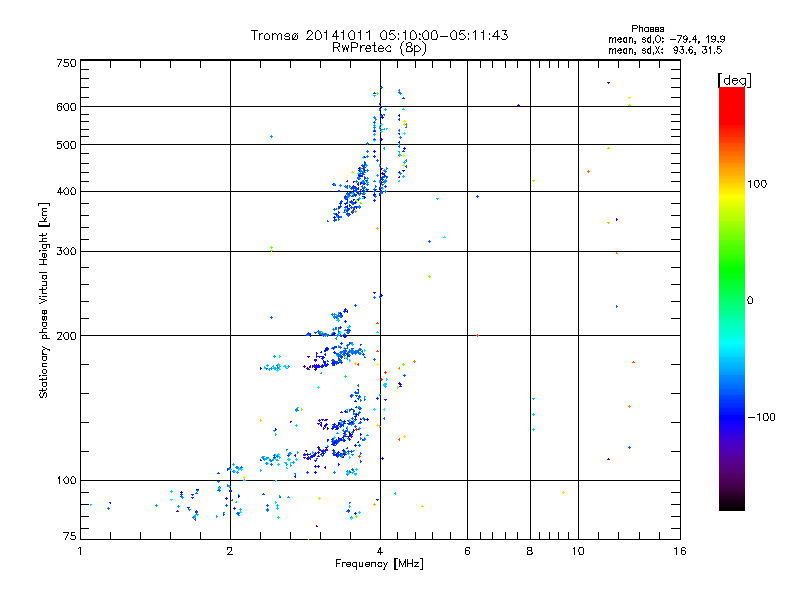Click the 'Stationary phase Virtual Height [km]' axis label
The width and height of the screenshot is (800, 600).
[x=44, y=301]
